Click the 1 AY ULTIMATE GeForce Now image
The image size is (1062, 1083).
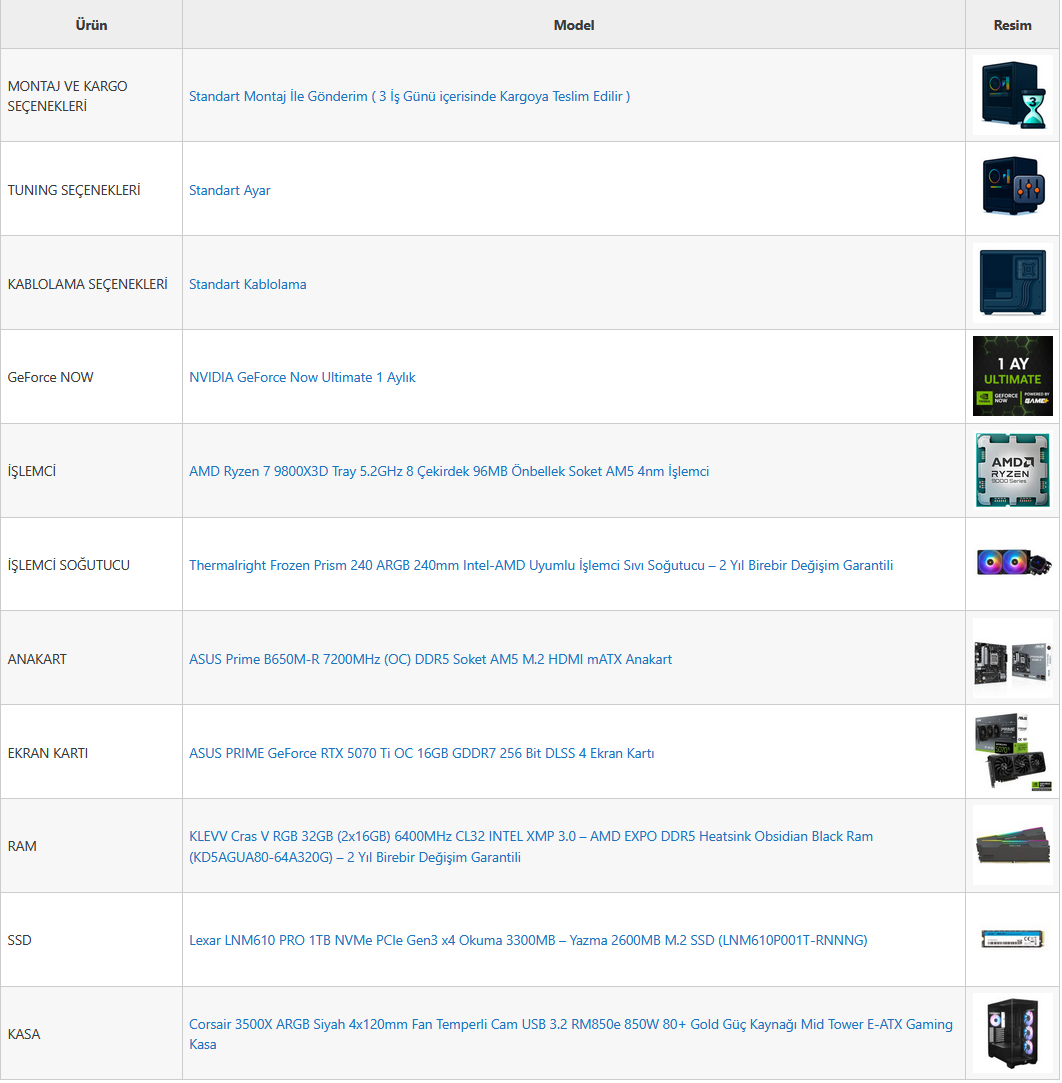(1012, 376)
